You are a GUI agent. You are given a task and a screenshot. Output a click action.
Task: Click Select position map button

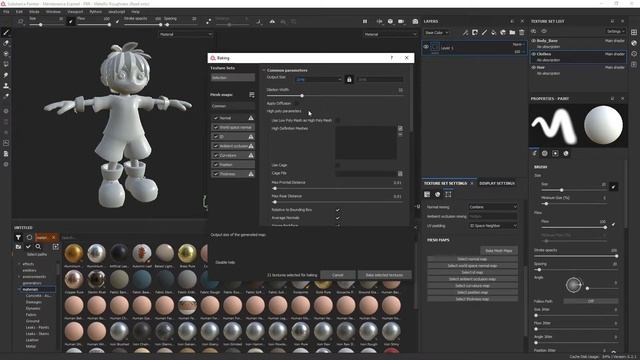(472, 292)
